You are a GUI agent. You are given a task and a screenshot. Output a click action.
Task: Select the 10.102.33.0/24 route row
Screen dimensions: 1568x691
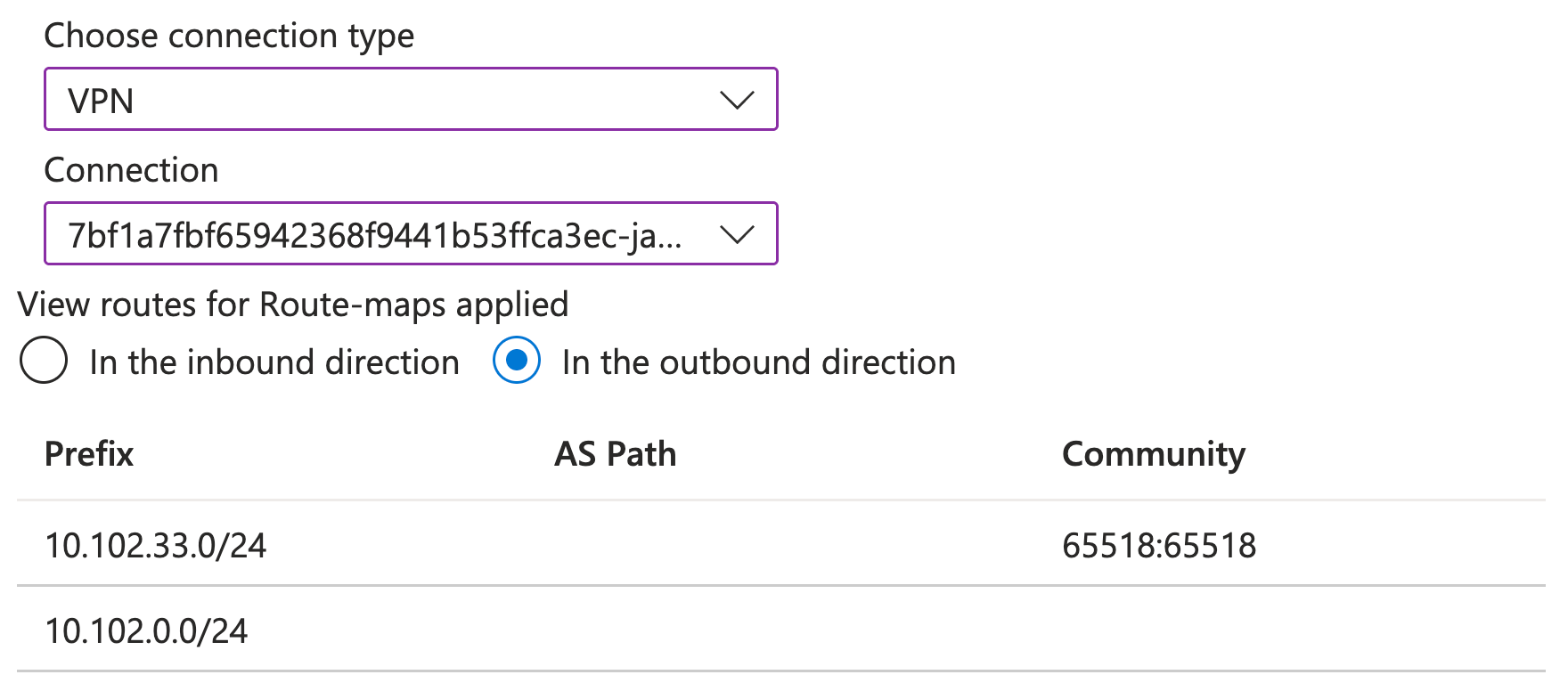click(x=781, y=544)
